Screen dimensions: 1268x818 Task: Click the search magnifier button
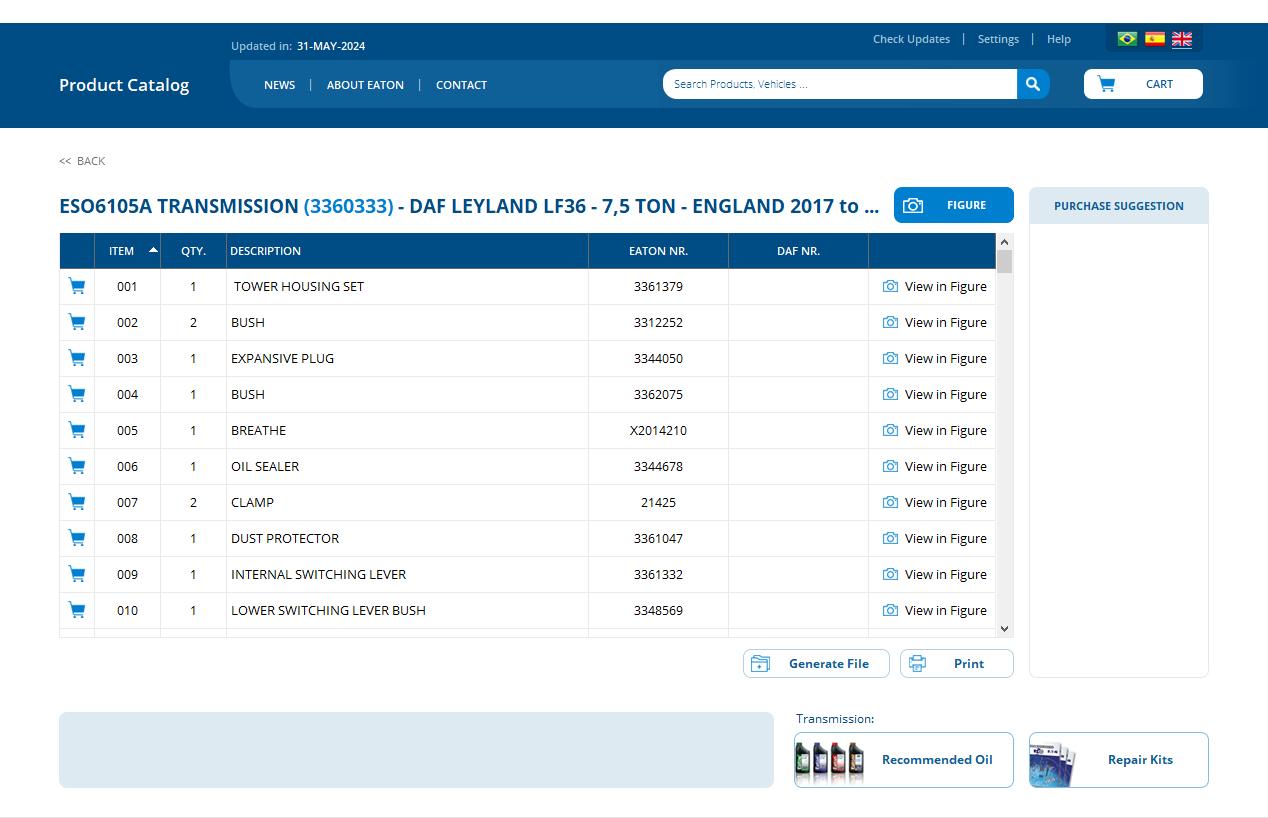(x=1033, y=84)
